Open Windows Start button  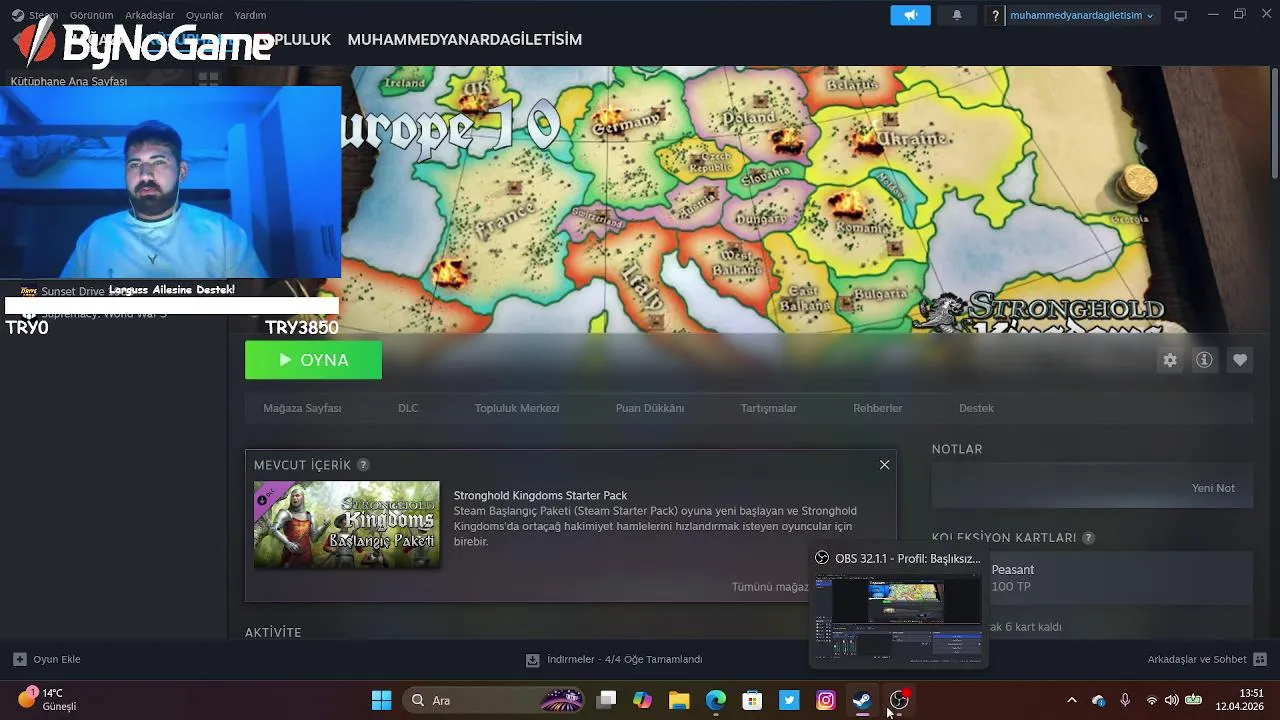click(x=382, y=700)
